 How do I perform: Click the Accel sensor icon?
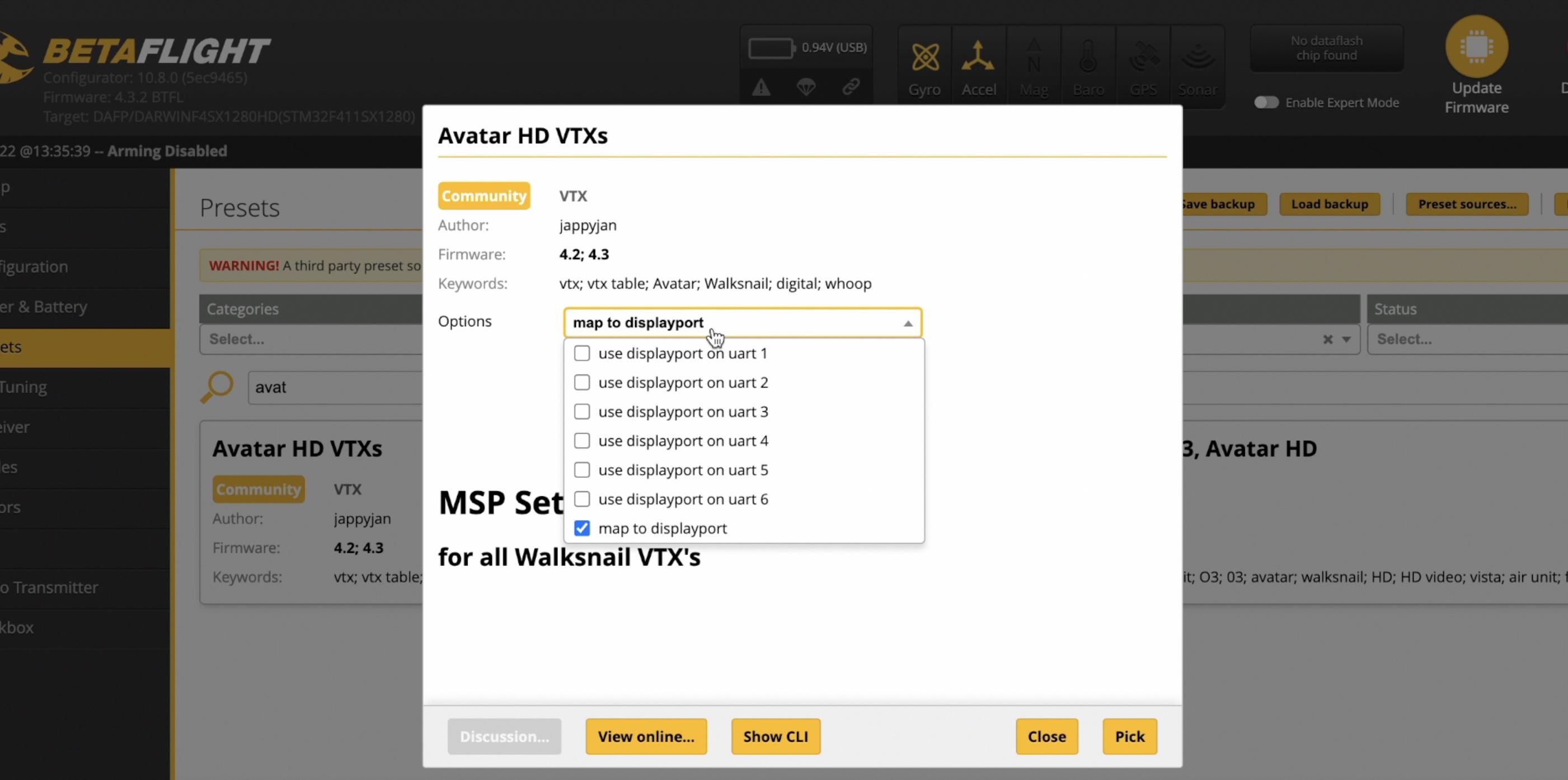(978, 57)
